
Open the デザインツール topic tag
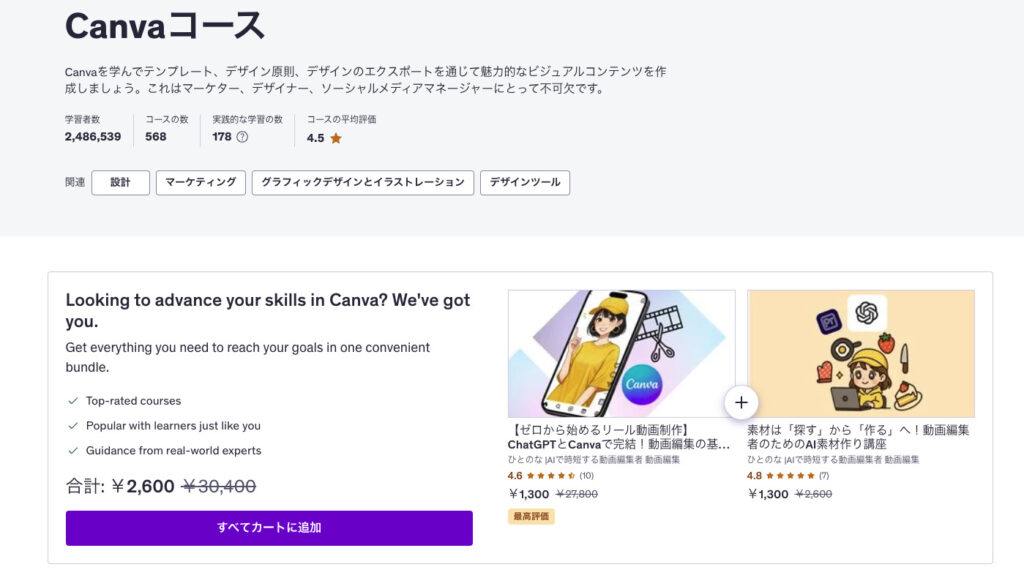(525, 183)
